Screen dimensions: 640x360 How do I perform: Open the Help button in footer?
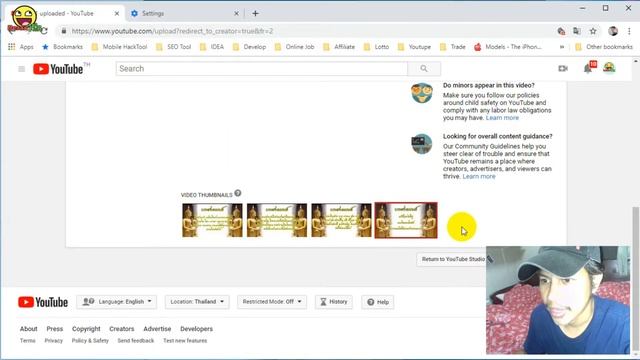[378, 302]
